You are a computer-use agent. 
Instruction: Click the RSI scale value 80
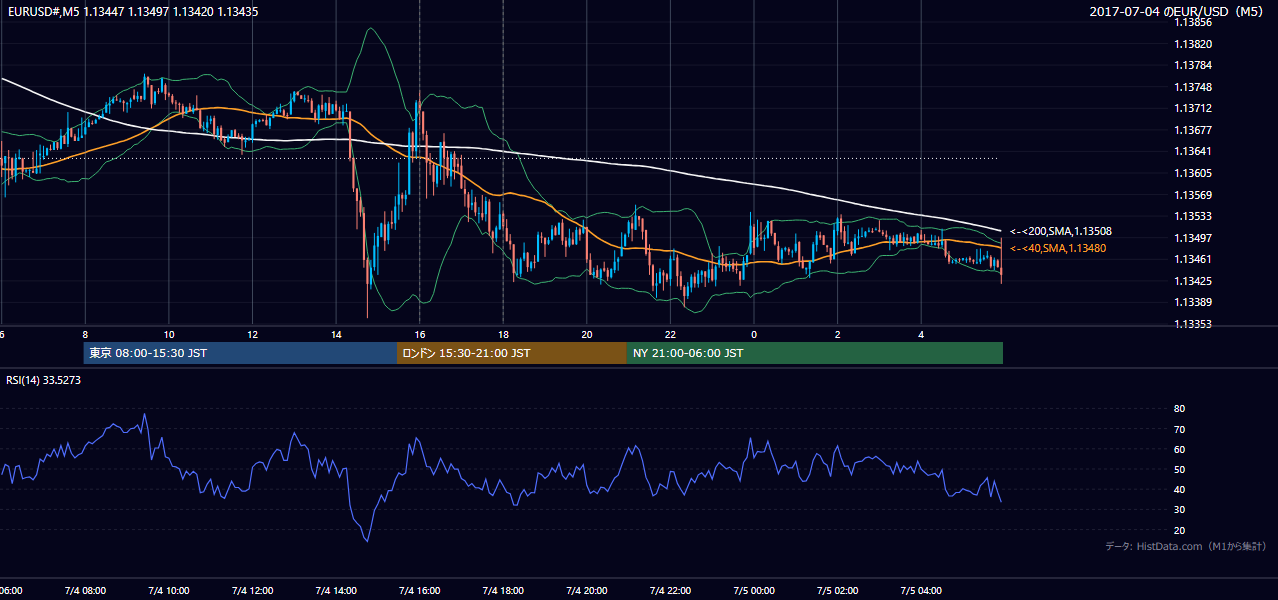click(1179, 409)
